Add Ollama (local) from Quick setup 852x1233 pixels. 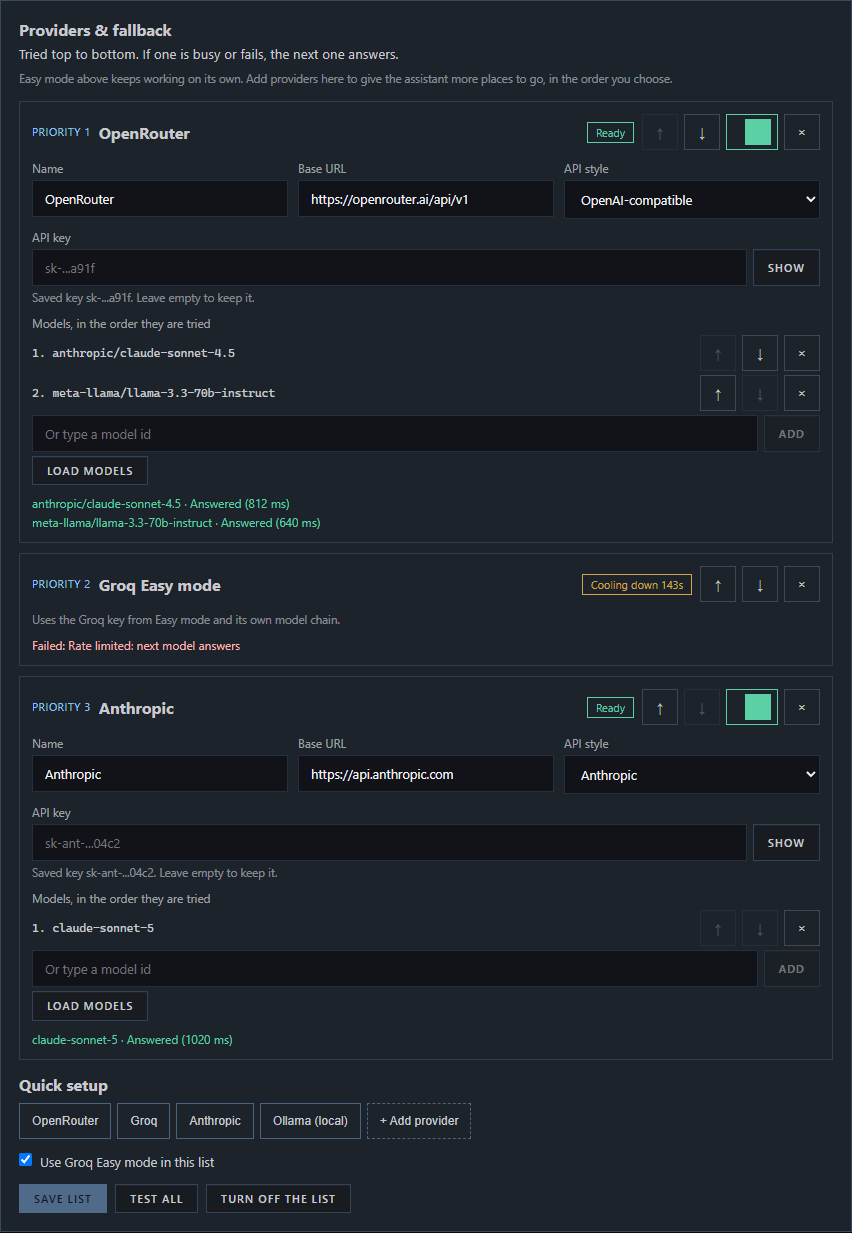click(310, 1121)
